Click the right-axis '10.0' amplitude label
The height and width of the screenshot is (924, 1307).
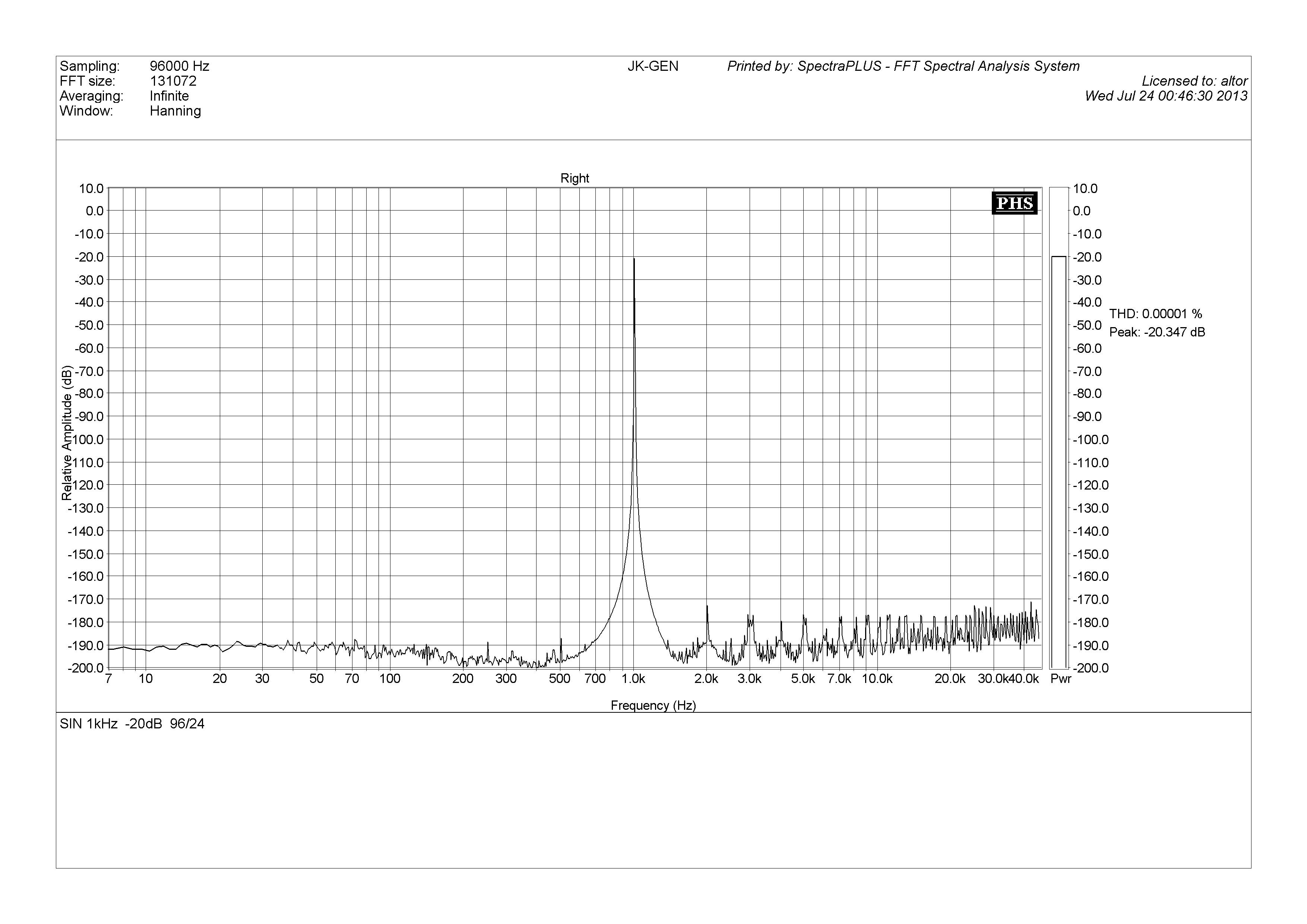point(1085,189)
